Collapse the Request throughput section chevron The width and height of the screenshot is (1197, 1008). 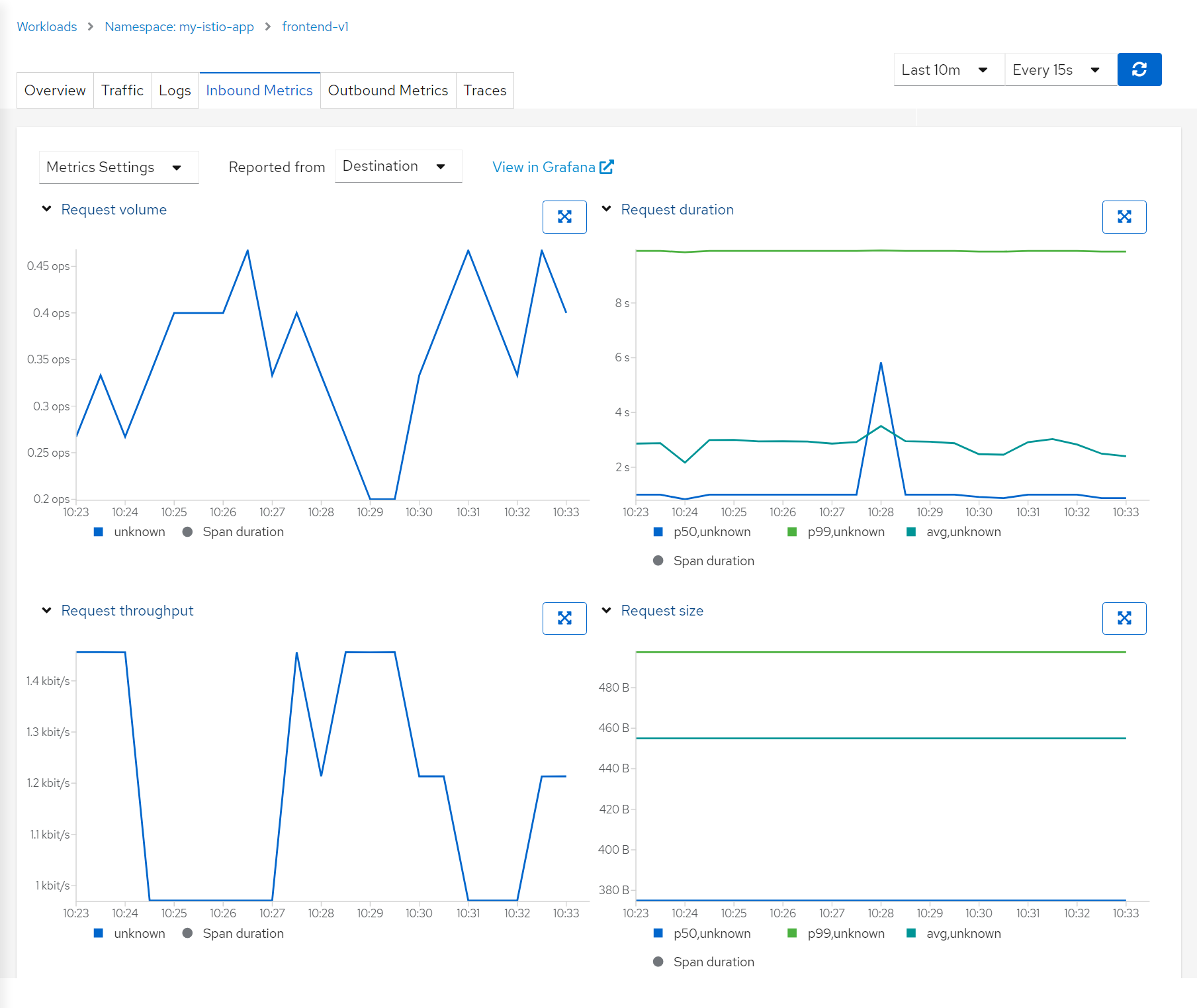click(x=47, y=610)
